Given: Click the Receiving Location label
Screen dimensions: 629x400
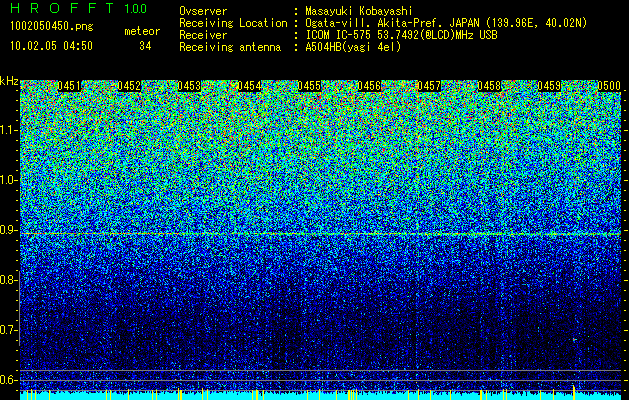Looking at the screenshot, I should tap(233, 23).
